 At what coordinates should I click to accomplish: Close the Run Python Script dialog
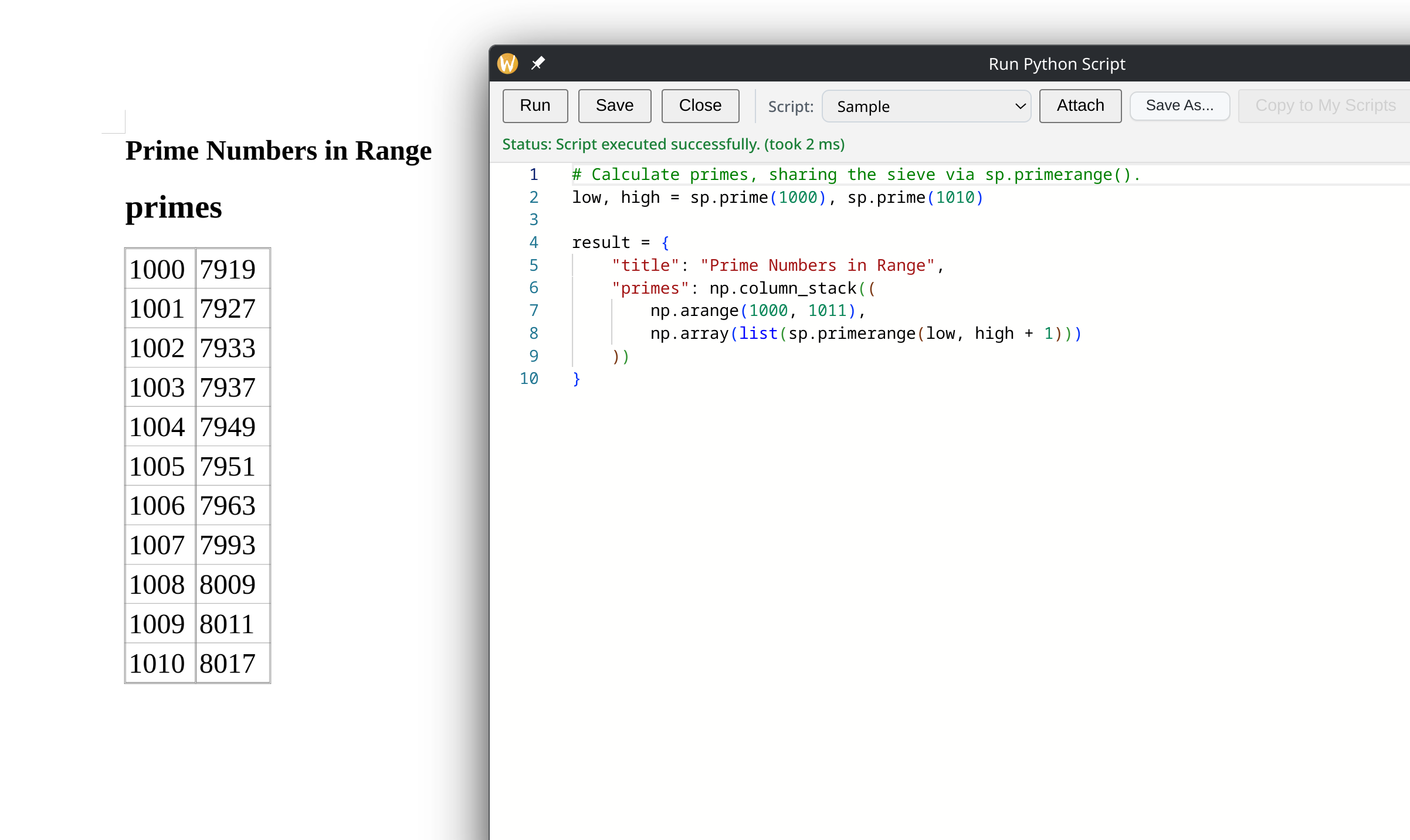point(700,106)
